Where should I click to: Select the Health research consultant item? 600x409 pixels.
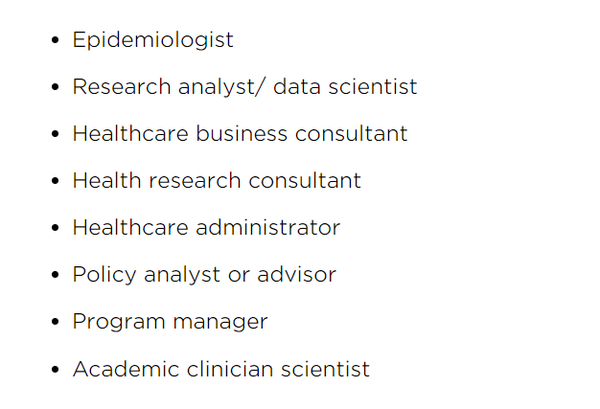click(217, 181)
